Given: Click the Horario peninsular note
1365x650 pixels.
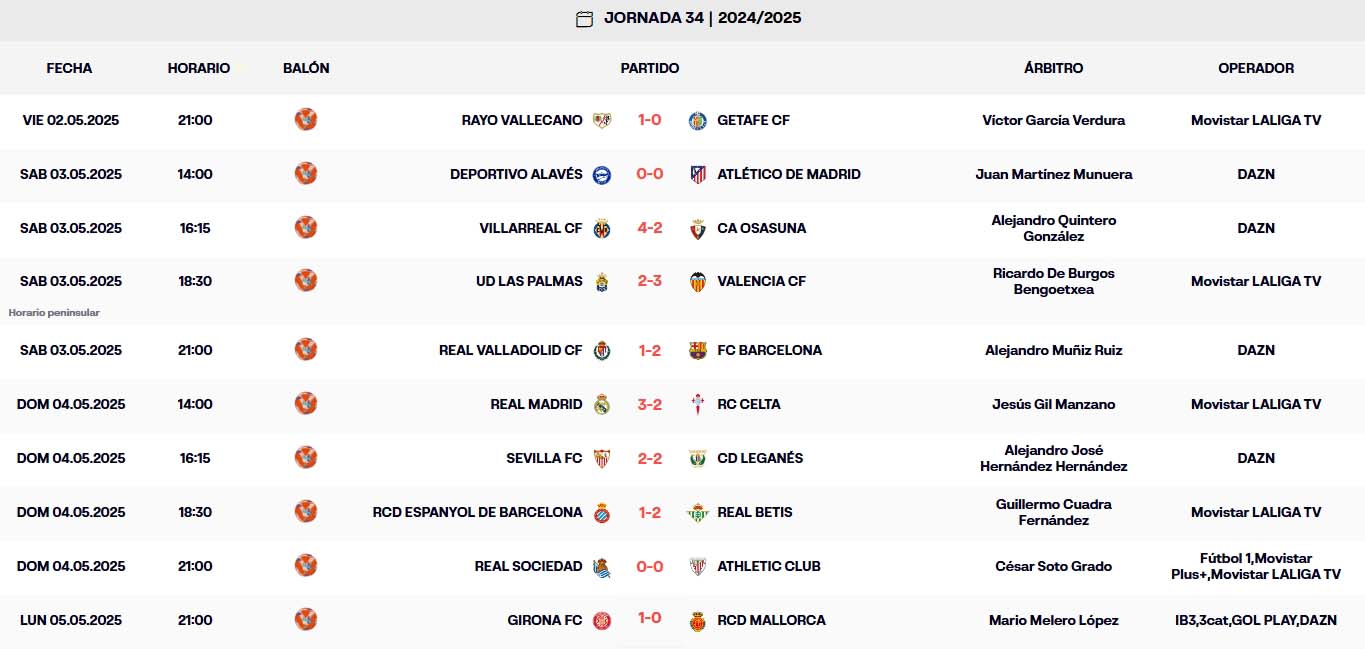Looking at the screenshot, I should [52, 311].
